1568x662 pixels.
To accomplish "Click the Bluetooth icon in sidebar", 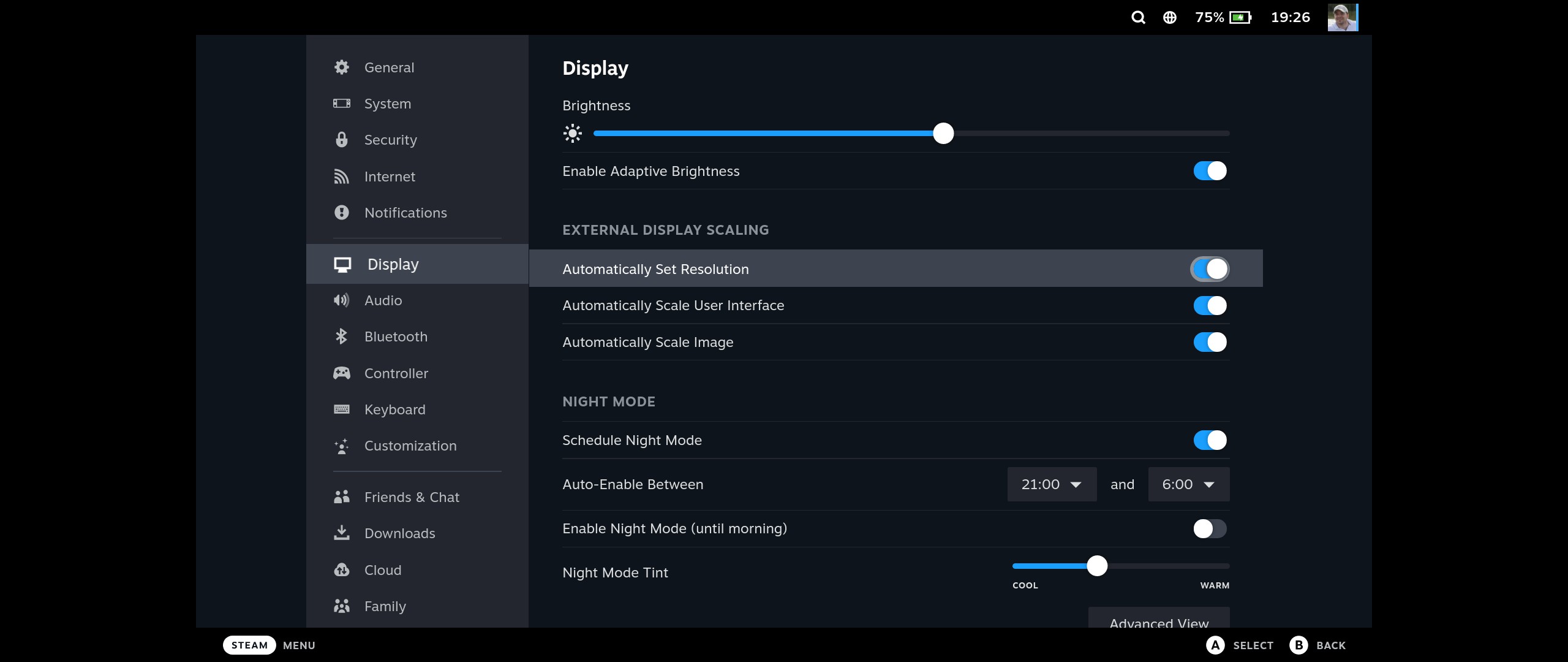I will coord(341,337).
